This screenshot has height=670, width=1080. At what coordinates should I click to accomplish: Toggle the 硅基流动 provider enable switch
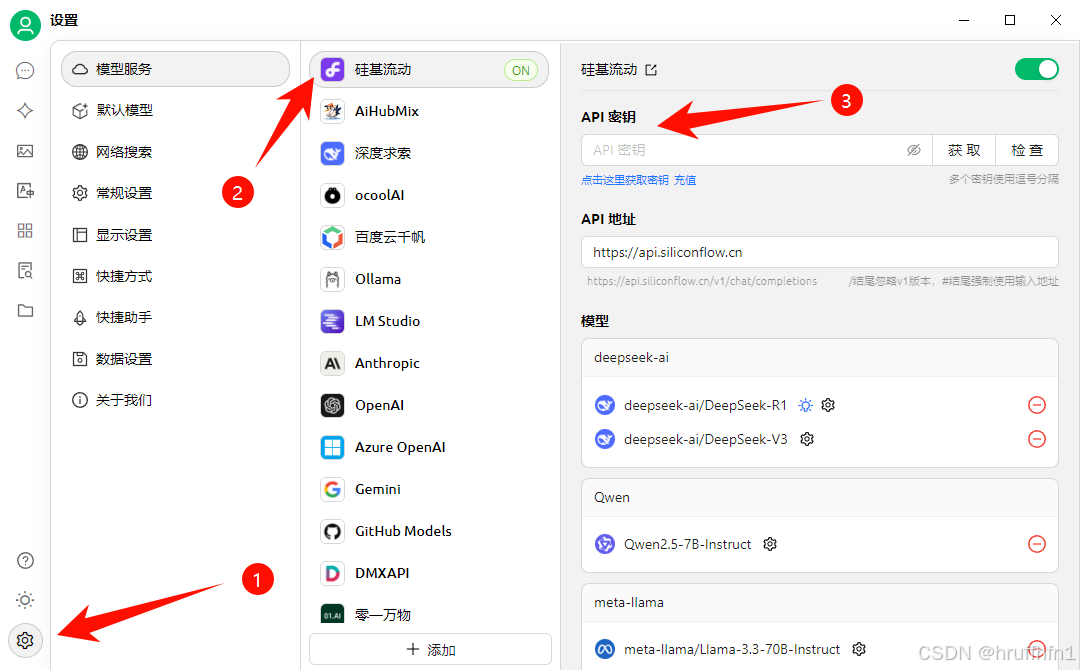(1037, 69)
